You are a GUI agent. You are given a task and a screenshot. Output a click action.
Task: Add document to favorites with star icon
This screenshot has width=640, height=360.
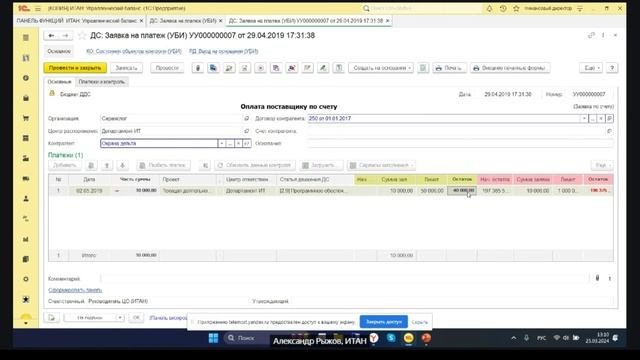pos(82,36)
